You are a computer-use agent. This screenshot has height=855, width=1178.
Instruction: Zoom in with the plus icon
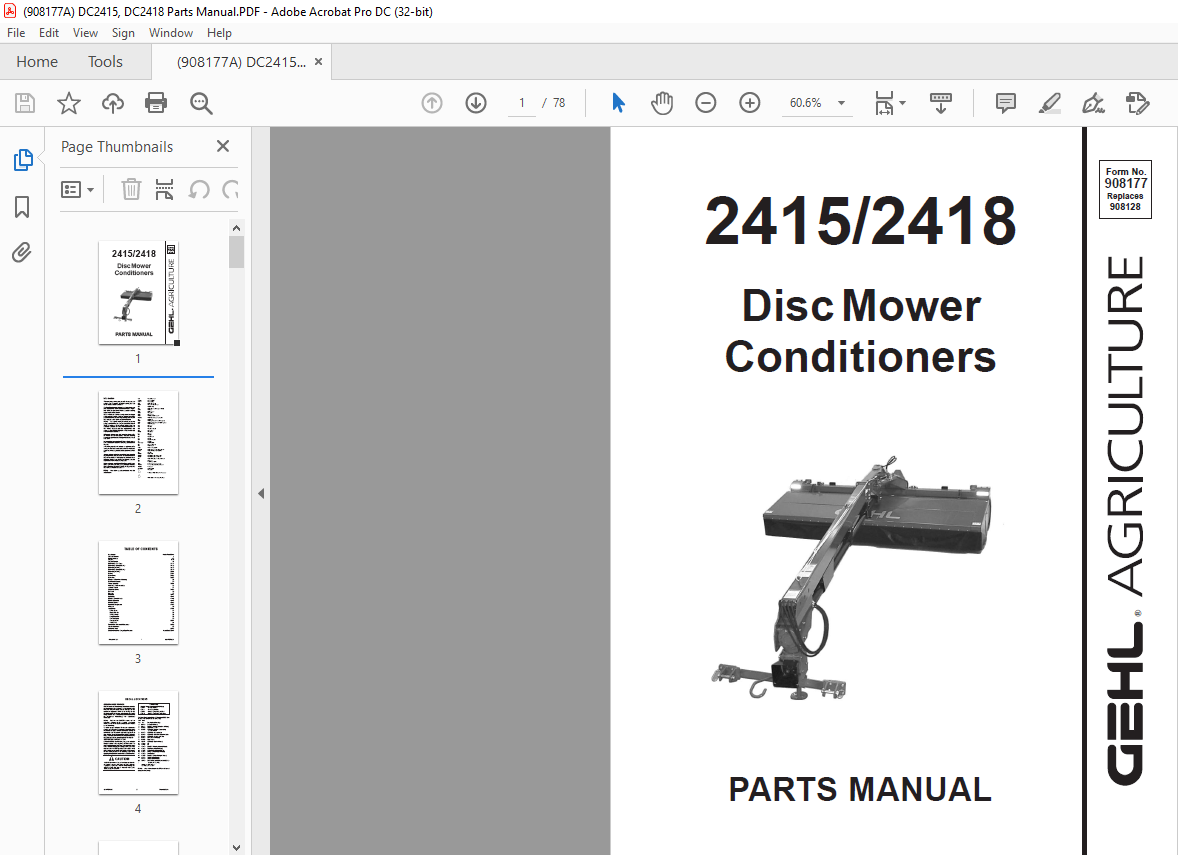750,103
